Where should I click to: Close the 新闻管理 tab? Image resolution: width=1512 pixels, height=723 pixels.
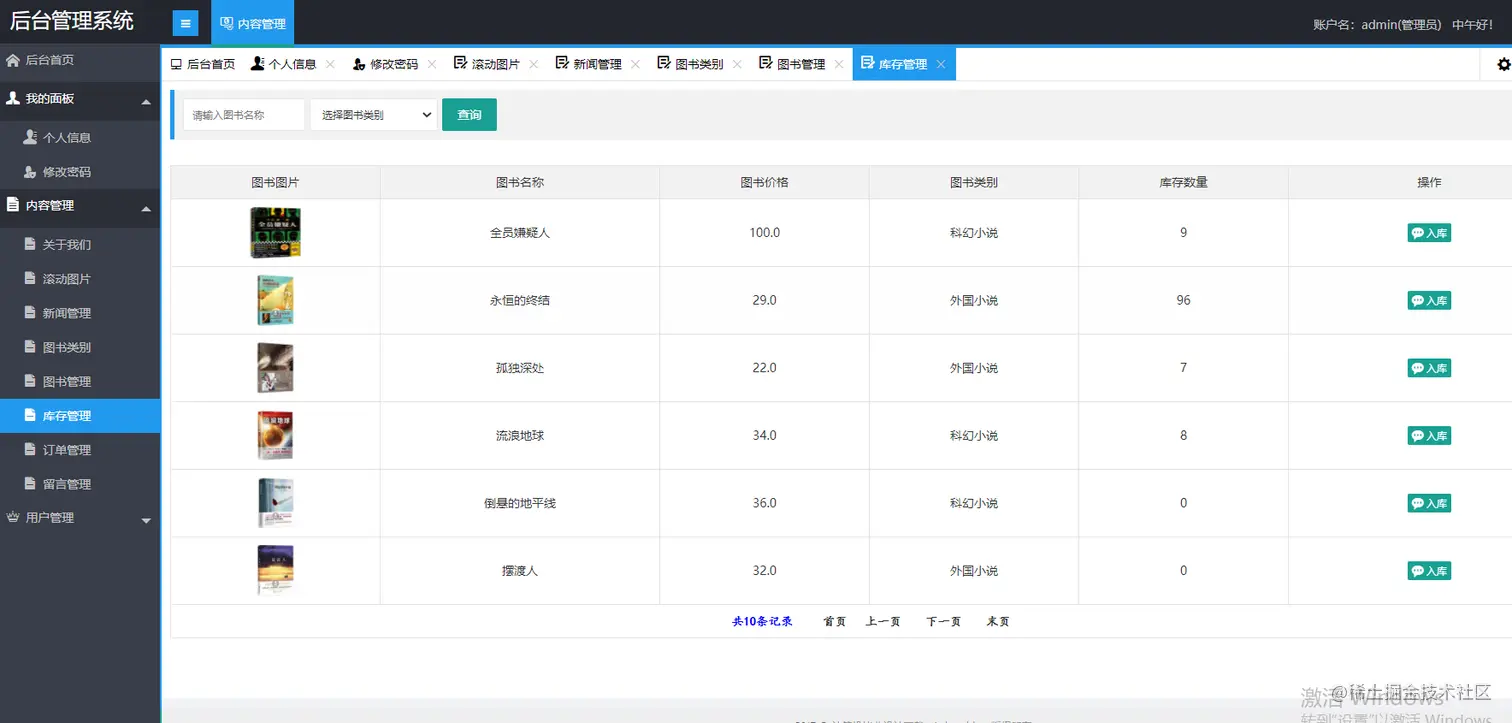[x=635, y=64]
